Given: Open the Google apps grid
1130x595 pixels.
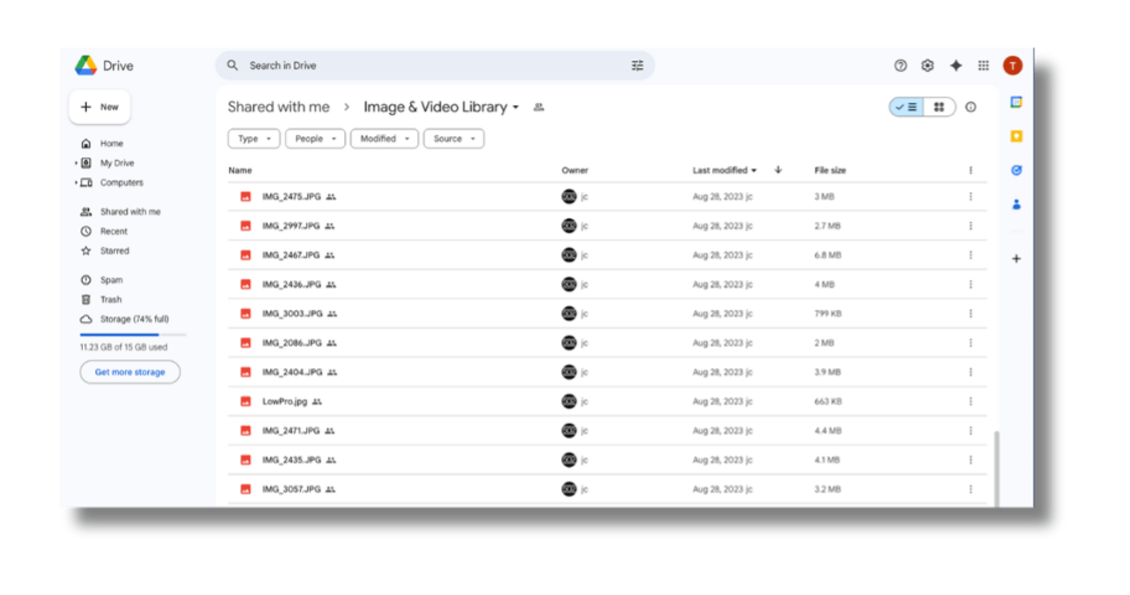Looking at the screenshot, I should click(983, 65).
